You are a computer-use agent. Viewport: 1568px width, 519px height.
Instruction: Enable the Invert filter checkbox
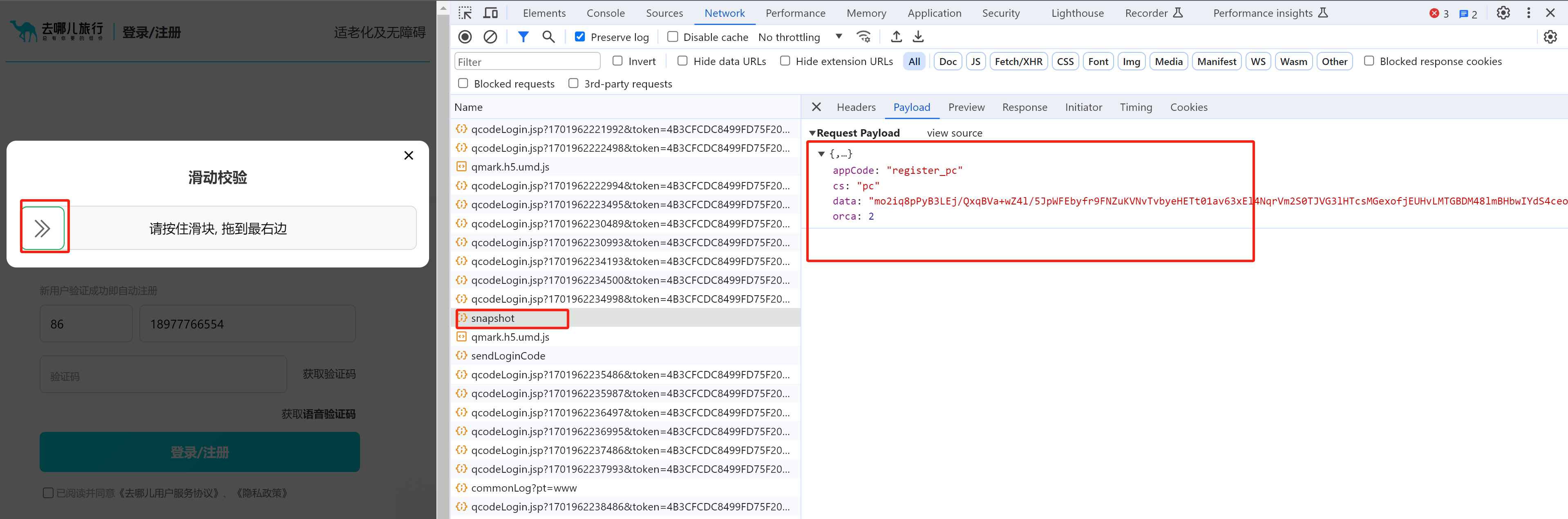click(x=617, y=61)
